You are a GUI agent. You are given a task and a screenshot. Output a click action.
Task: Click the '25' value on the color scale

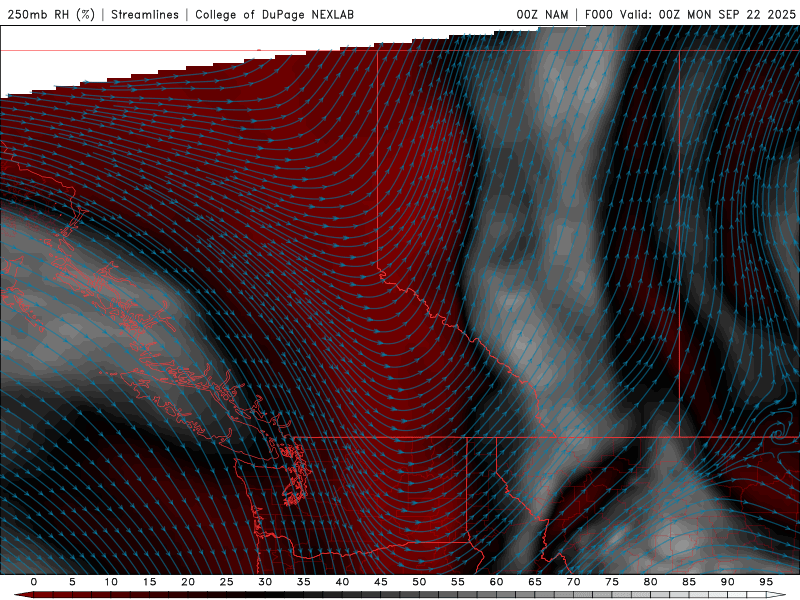[227, 582]
